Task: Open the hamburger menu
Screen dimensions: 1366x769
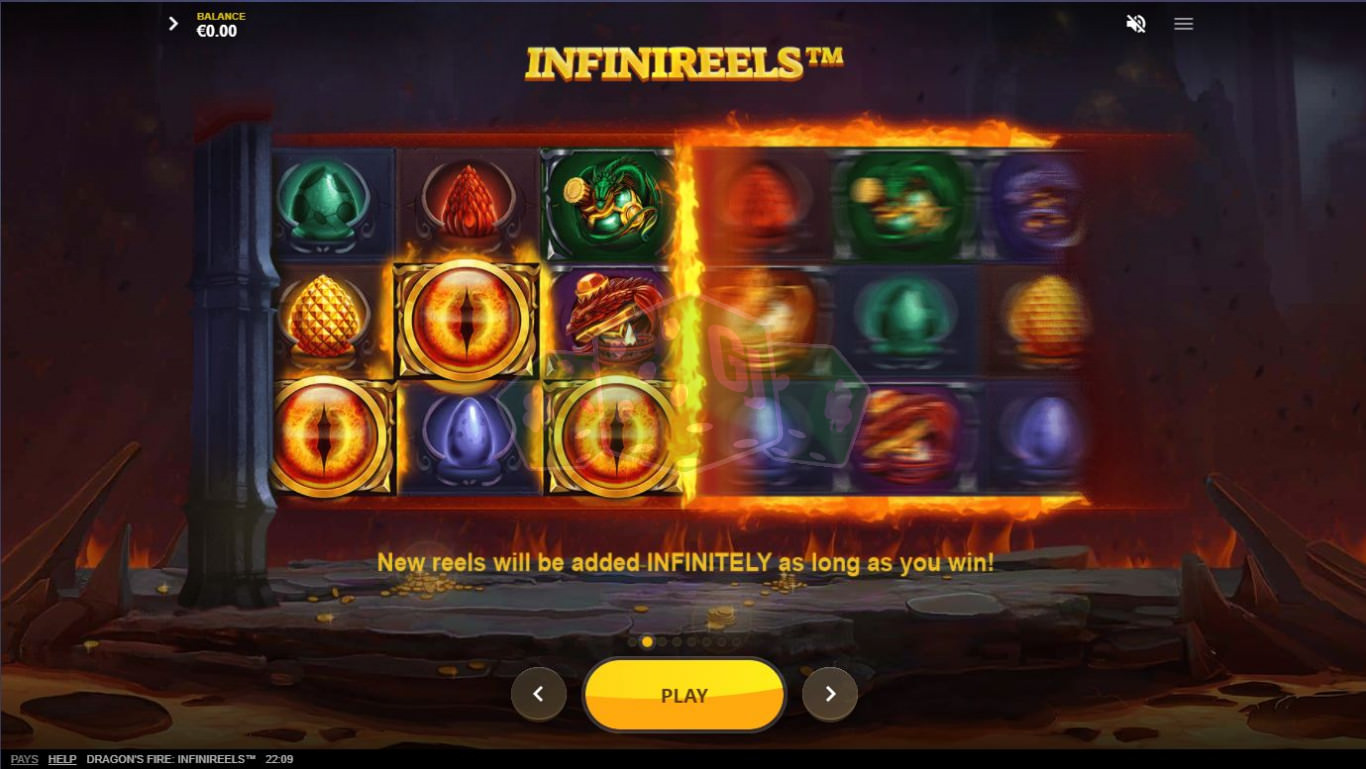Action: [x=1183, y=23]
